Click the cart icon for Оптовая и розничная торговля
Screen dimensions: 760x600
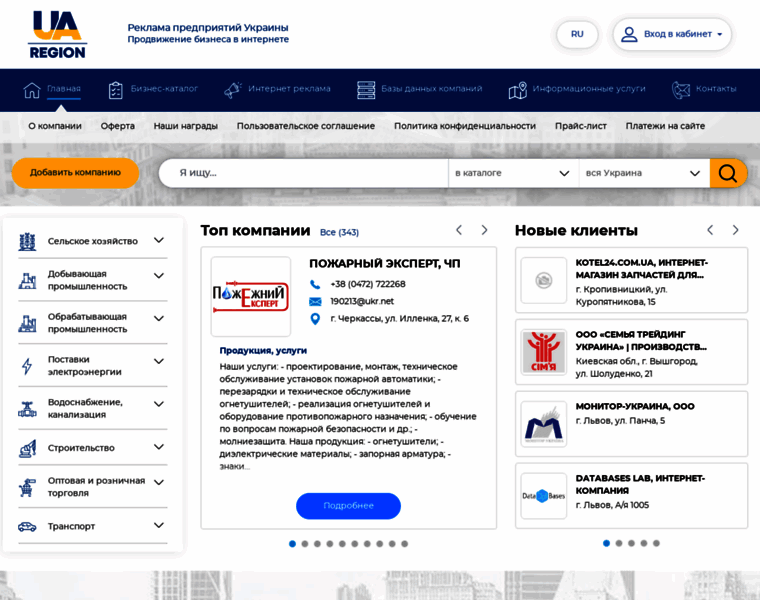pos(27,487)
